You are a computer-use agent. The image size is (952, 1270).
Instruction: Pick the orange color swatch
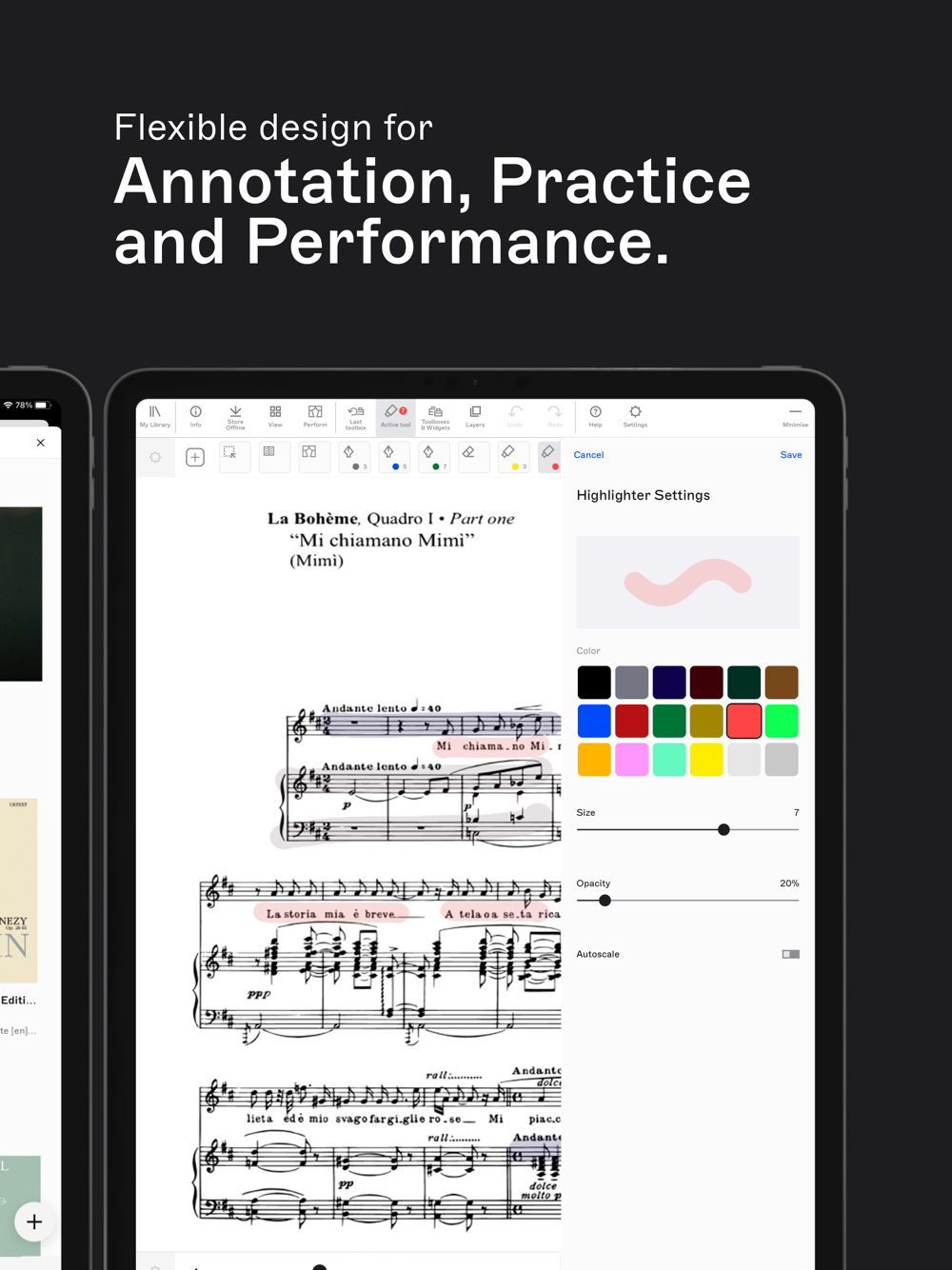[x=594, y=760]
